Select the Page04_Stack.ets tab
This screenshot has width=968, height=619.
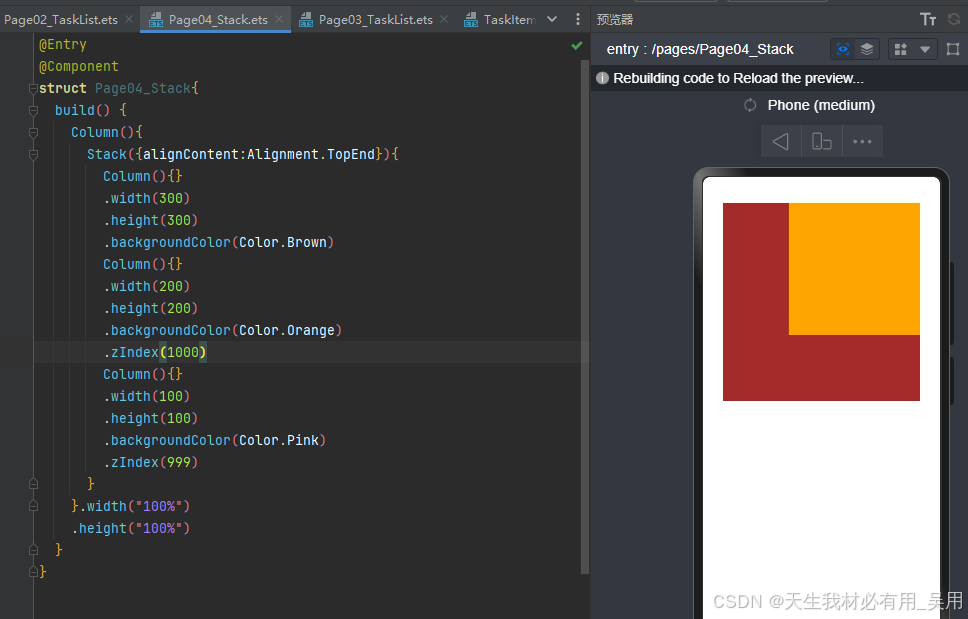coord(217,20)
